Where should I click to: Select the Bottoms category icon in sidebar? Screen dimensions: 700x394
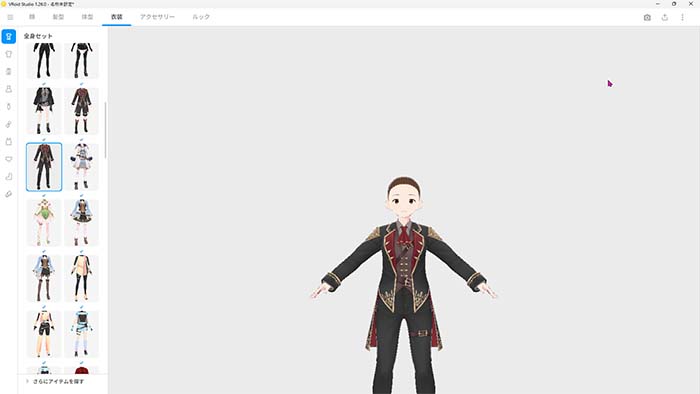pos(8,71)
